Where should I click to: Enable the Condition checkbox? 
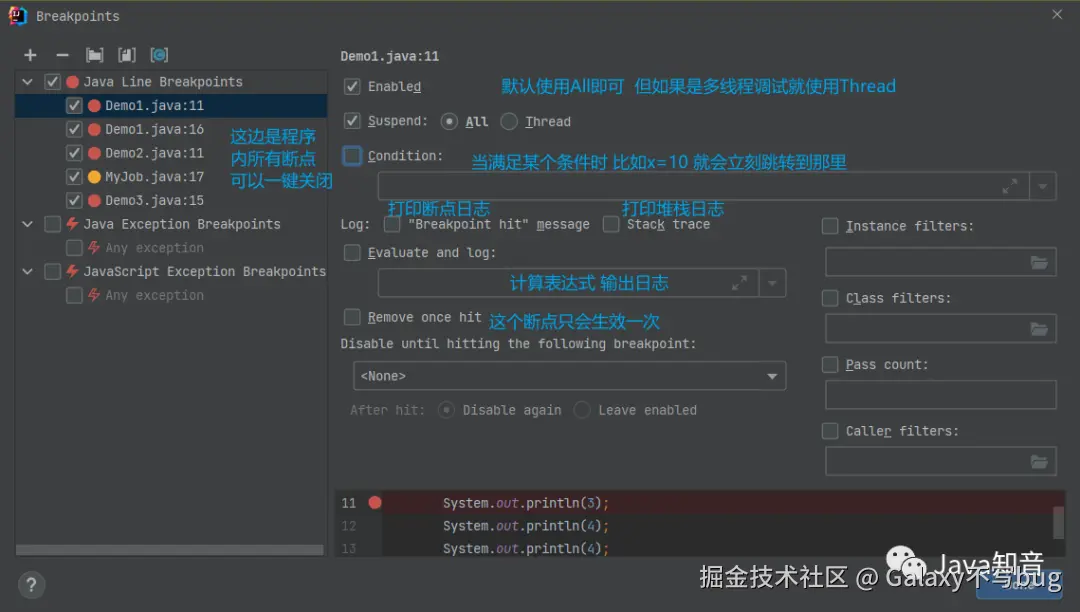coord(352,156)
